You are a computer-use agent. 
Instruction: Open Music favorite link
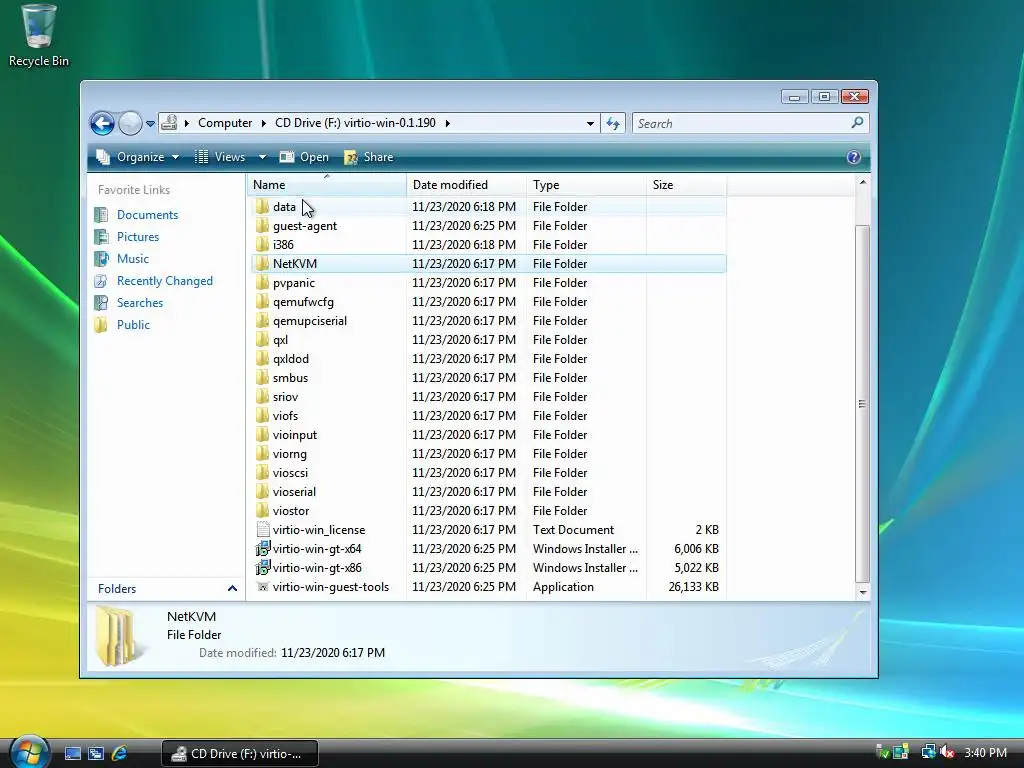(x=133, y=259)
